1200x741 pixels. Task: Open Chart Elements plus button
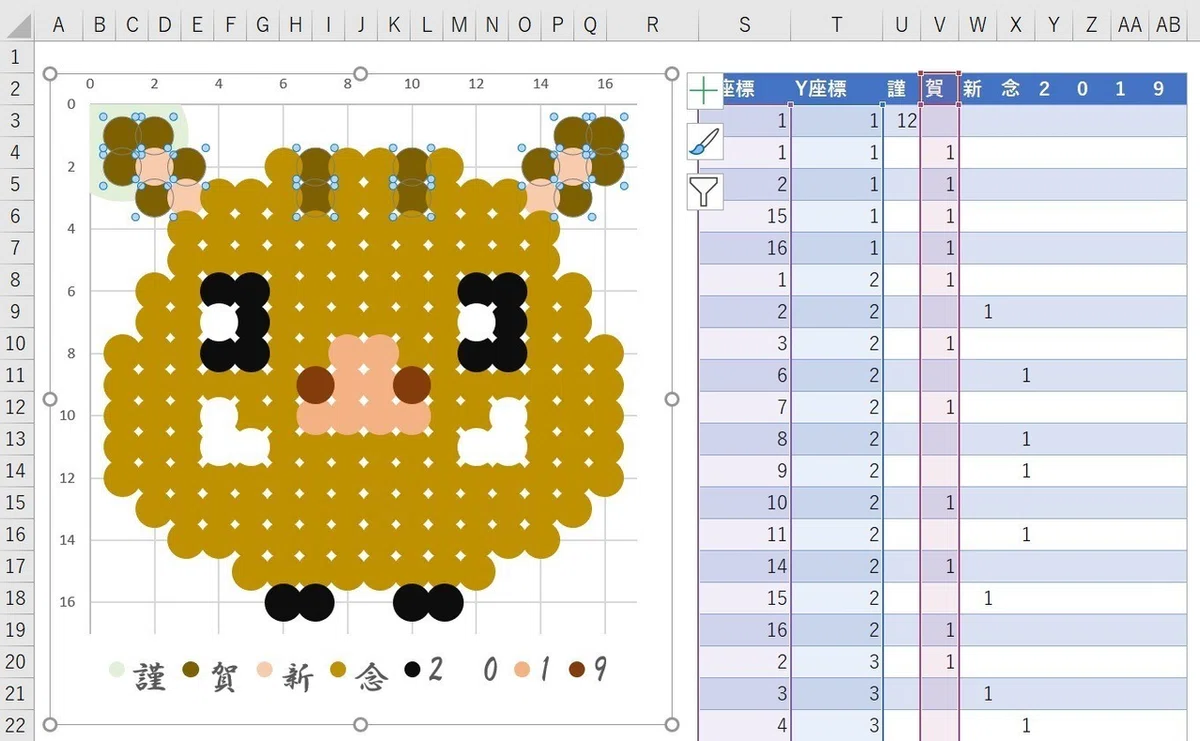tap(705, 91)
